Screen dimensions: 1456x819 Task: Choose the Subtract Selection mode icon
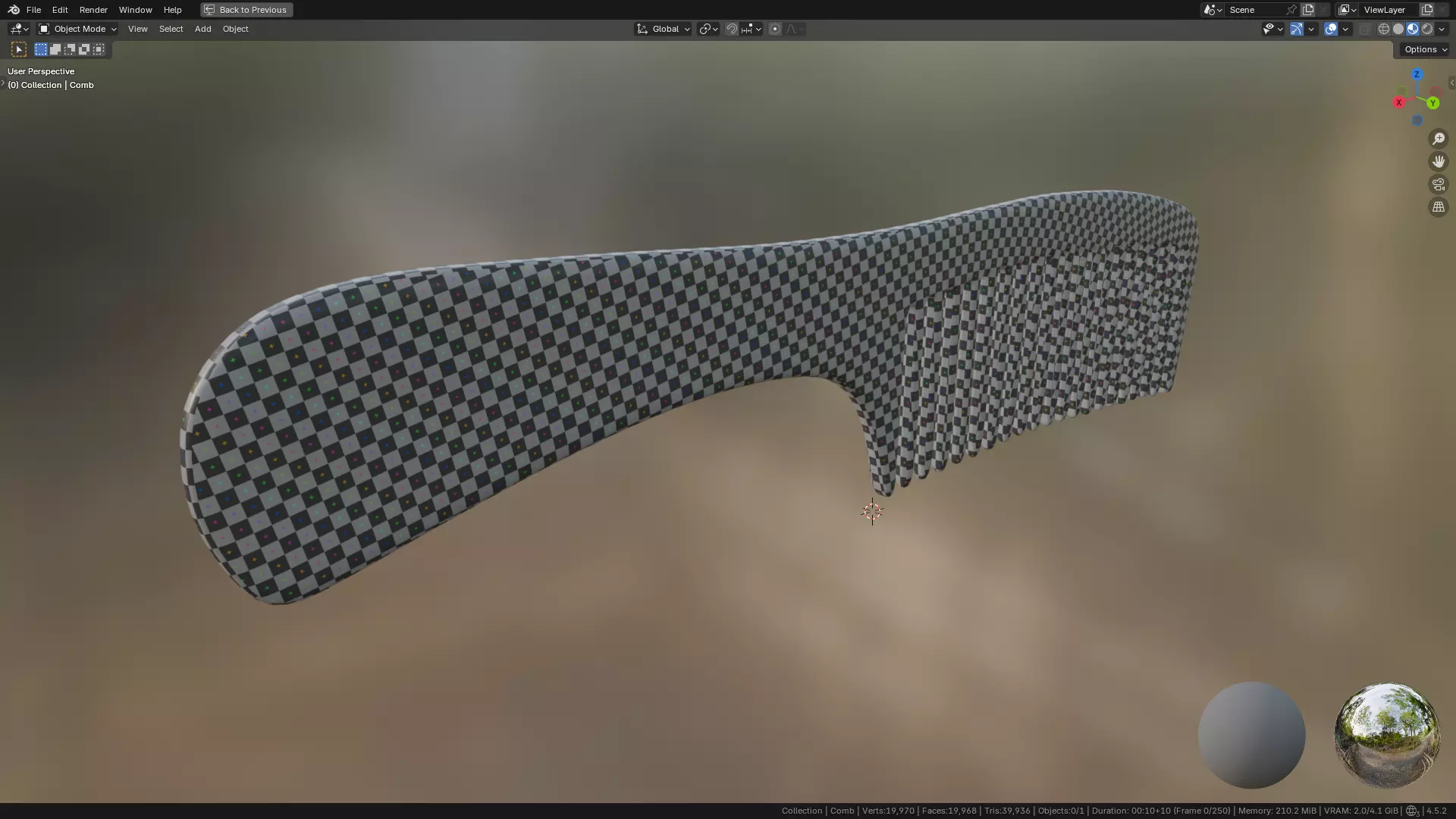coord(70,49)
